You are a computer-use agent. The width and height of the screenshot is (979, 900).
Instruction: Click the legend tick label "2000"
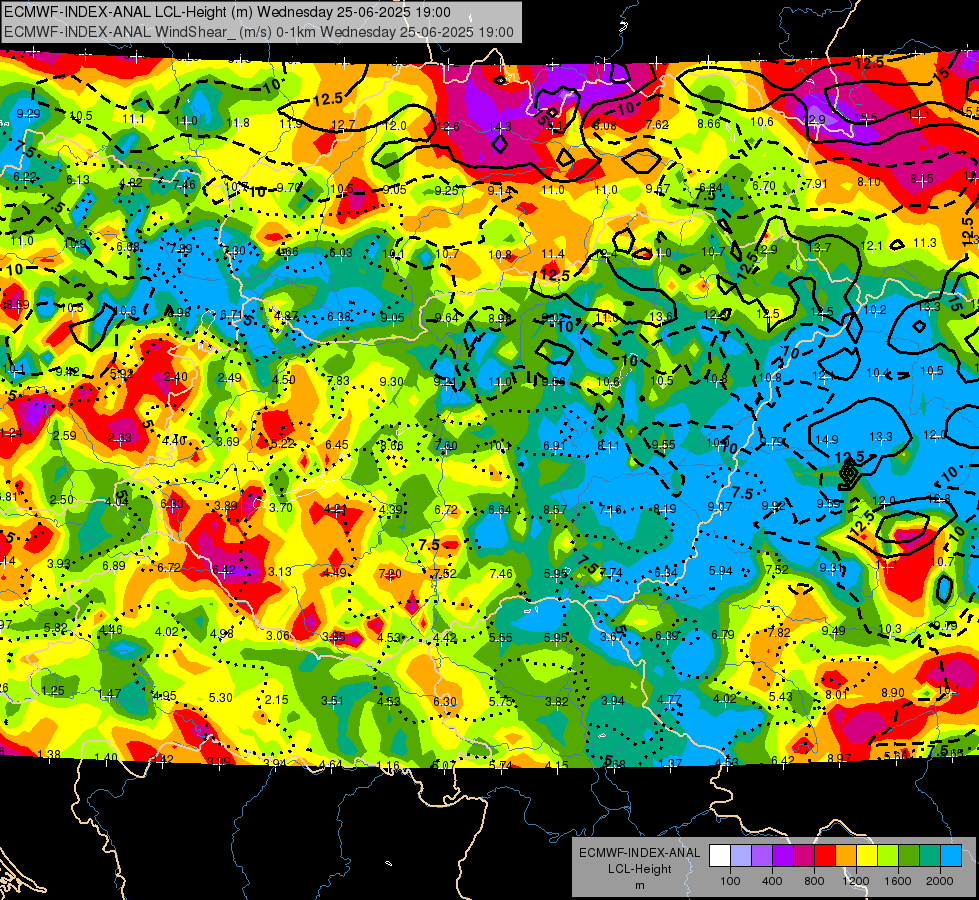940,881
